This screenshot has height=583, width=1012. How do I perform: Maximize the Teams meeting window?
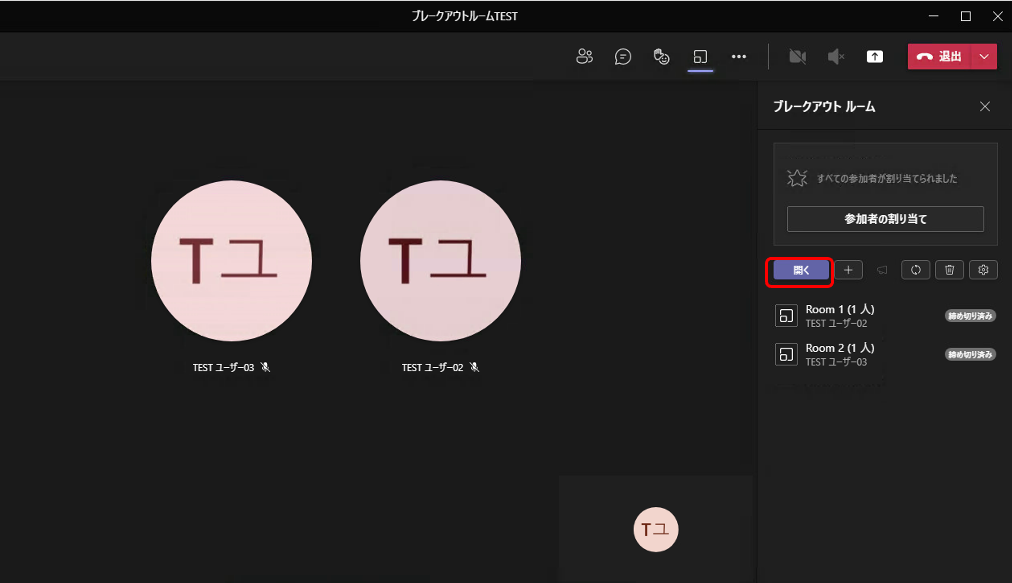click(966, 16)
